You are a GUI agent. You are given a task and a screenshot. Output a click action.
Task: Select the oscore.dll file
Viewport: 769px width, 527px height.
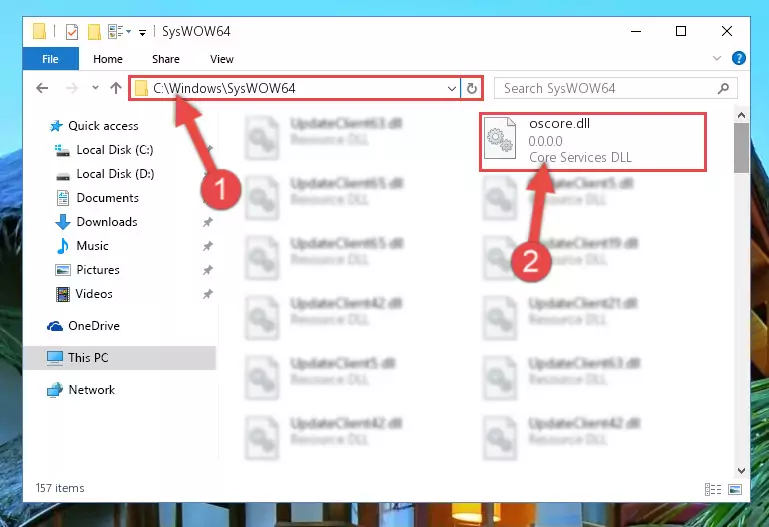593,142
